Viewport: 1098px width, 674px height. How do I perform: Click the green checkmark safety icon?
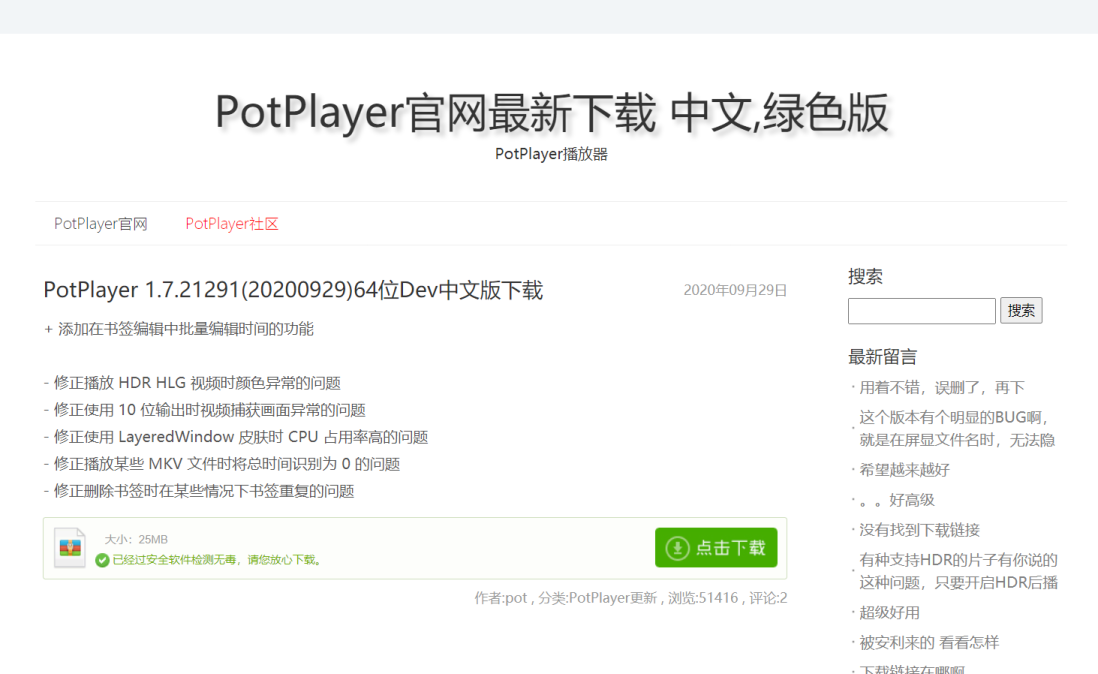click(x=102, y=560)
